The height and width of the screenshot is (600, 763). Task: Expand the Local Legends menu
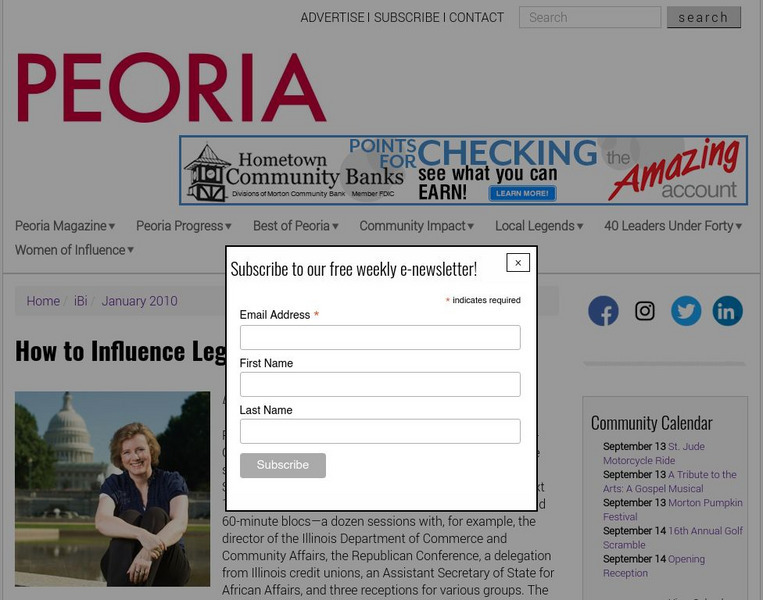[539, 226]
